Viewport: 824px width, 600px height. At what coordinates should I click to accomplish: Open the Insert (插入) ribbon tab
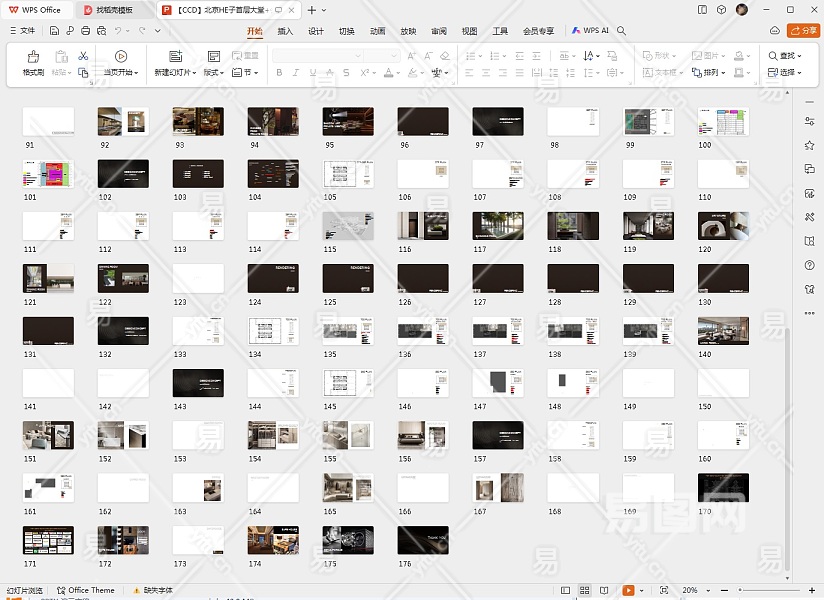285,31
